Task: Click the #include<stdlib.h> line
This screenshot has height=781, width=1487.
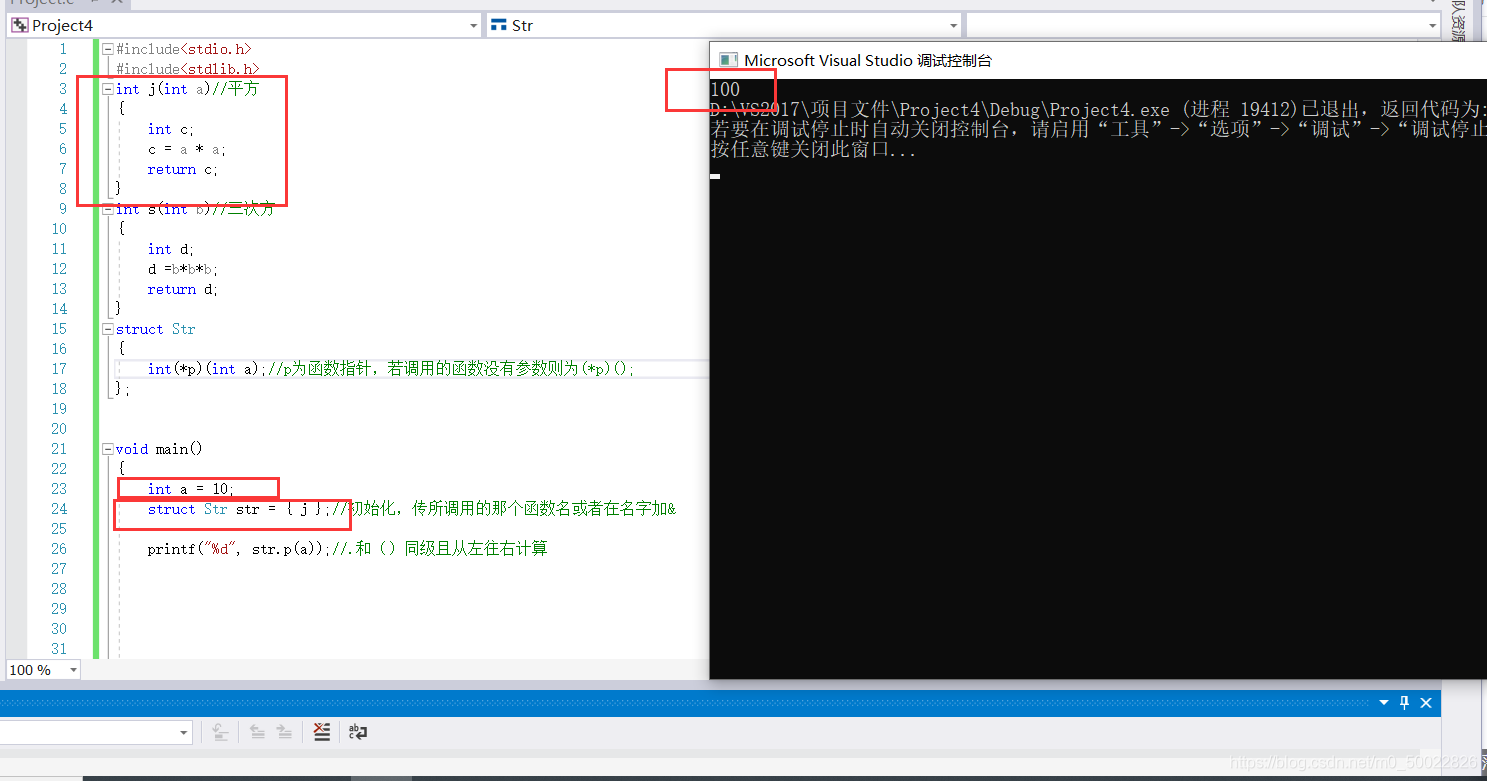Action: (x=188, y=68)
